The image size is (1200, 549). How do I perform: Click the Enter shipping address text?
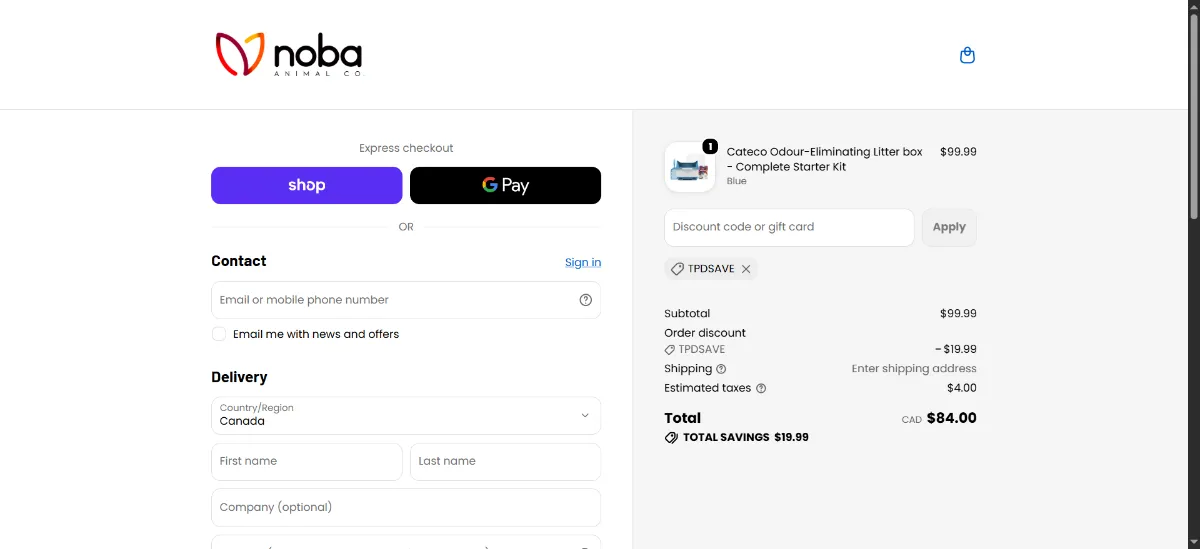coord(914,369)
